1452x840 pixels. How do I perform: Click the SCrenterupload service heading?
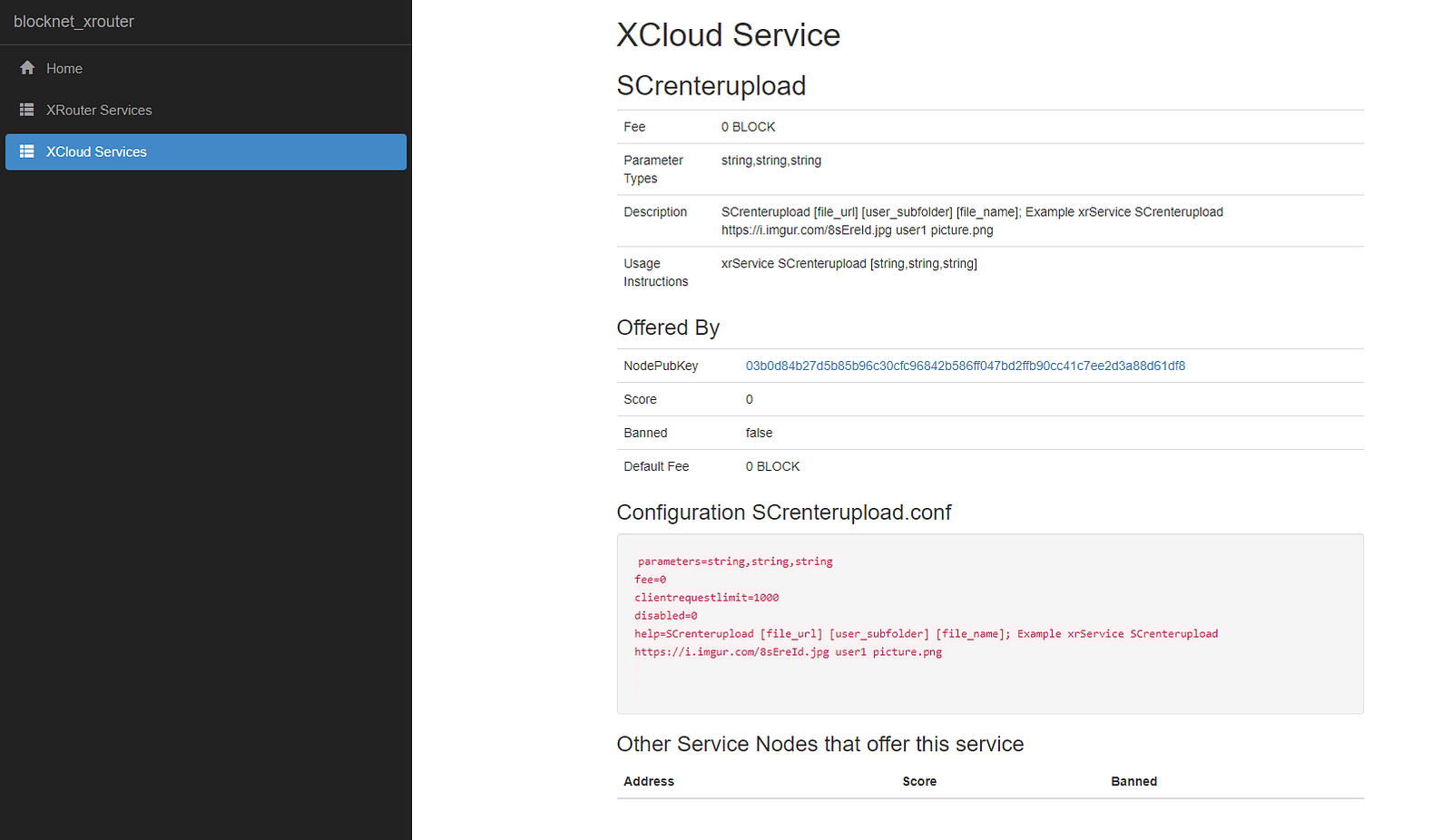point(711,86)
